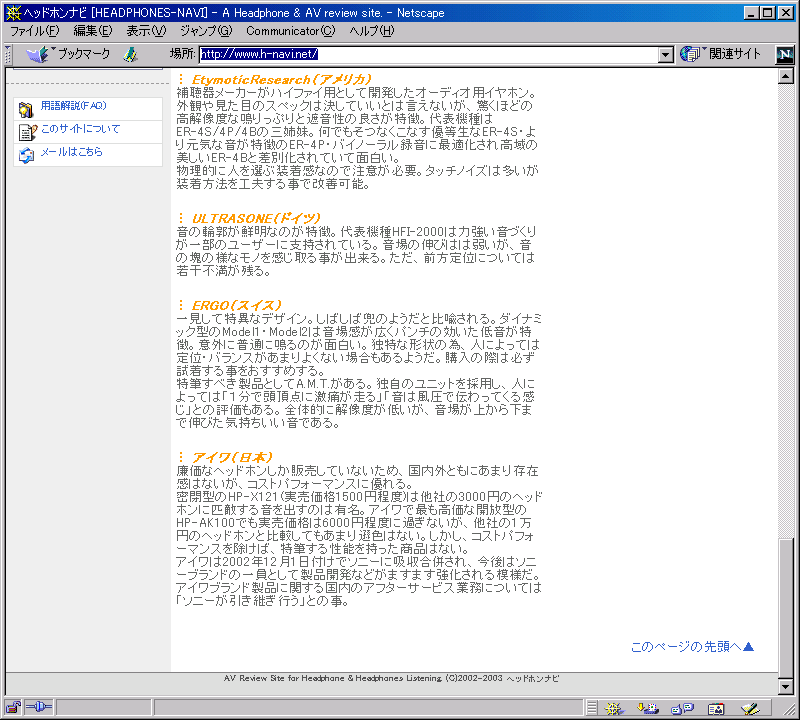
Task: Open the Communicator(C) menu
Action: click(291, 31)
